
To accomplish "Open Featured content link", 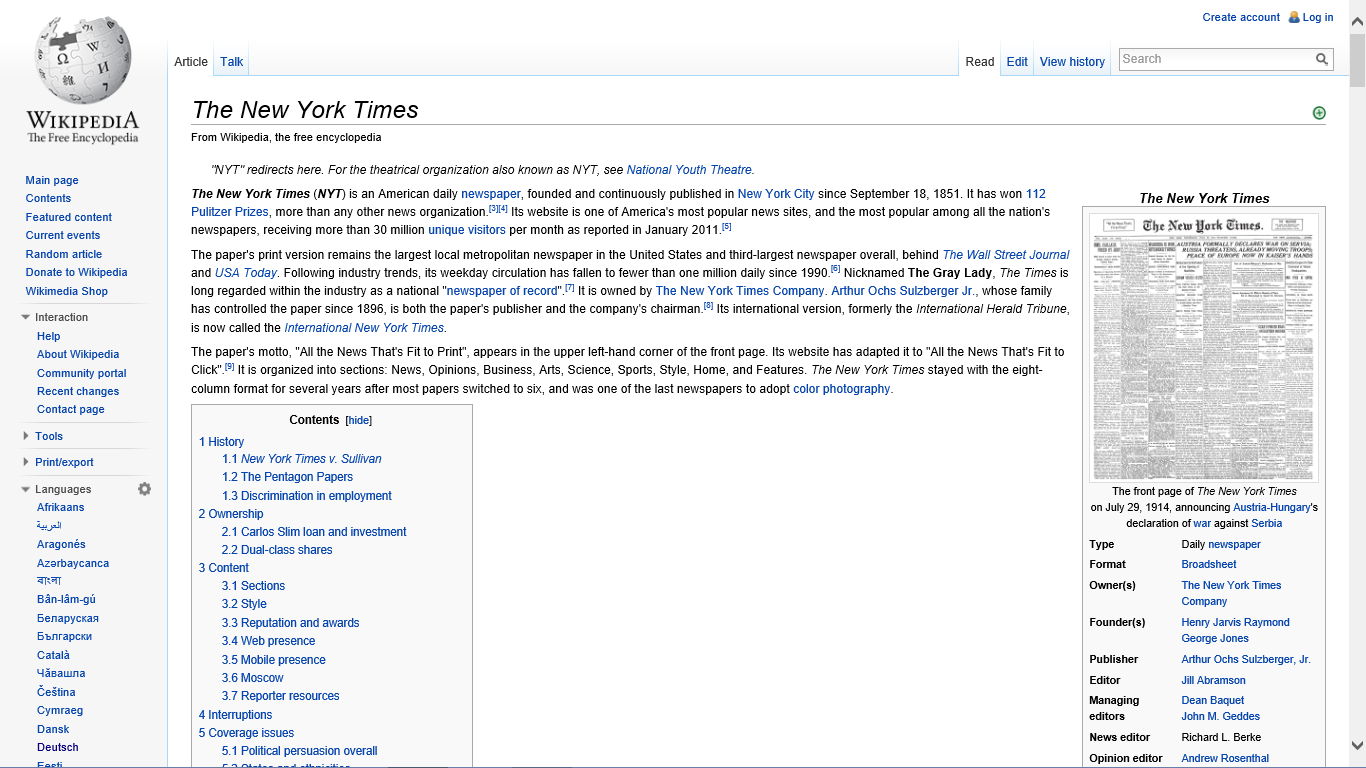I will coord(69,217).
